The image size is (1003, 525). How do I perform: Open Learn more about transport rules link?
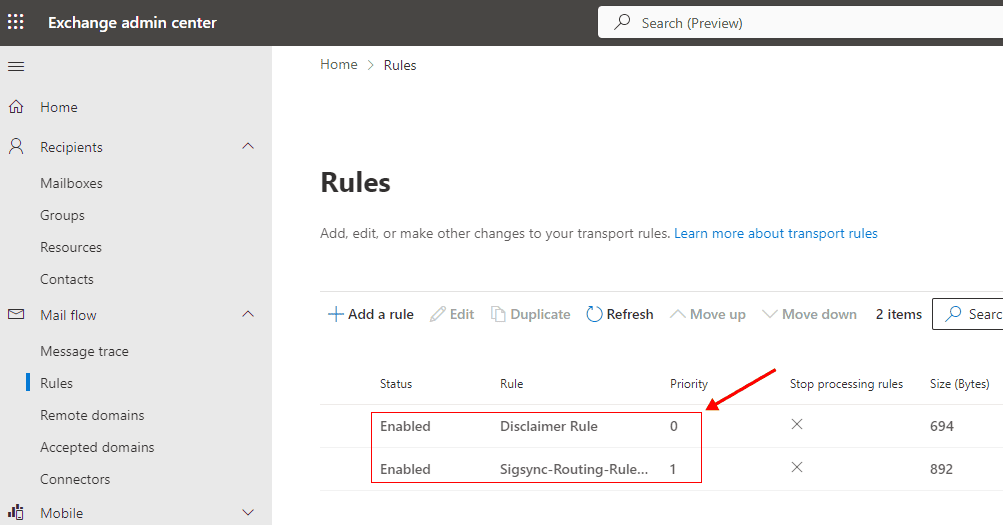point(775,233)
